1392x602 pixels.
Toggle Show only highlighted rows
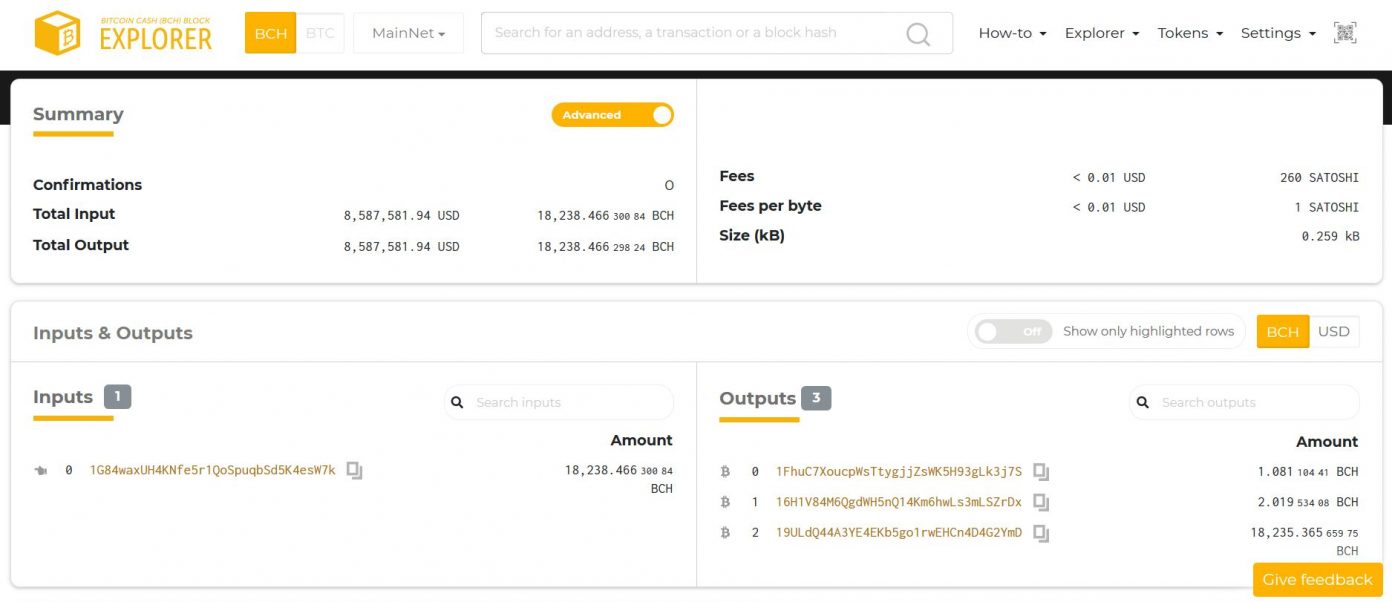tap(1013, 331)
